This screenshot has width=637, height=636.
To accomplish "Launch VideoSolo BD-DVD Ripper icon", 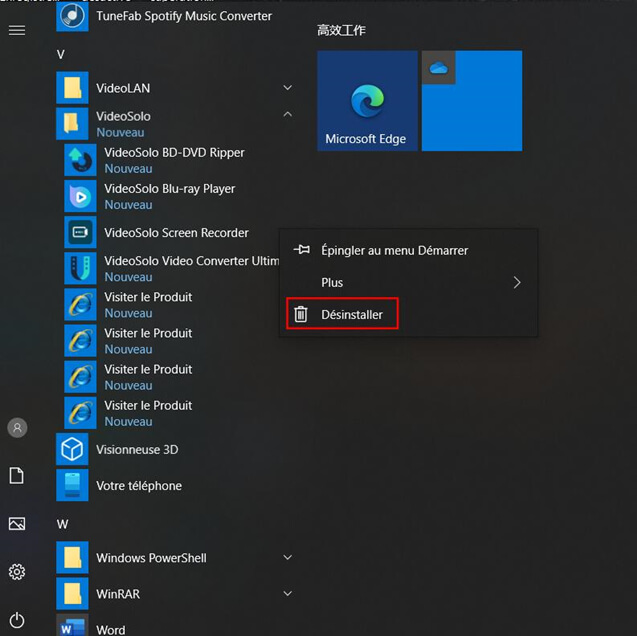I will (x=80, y=160).
